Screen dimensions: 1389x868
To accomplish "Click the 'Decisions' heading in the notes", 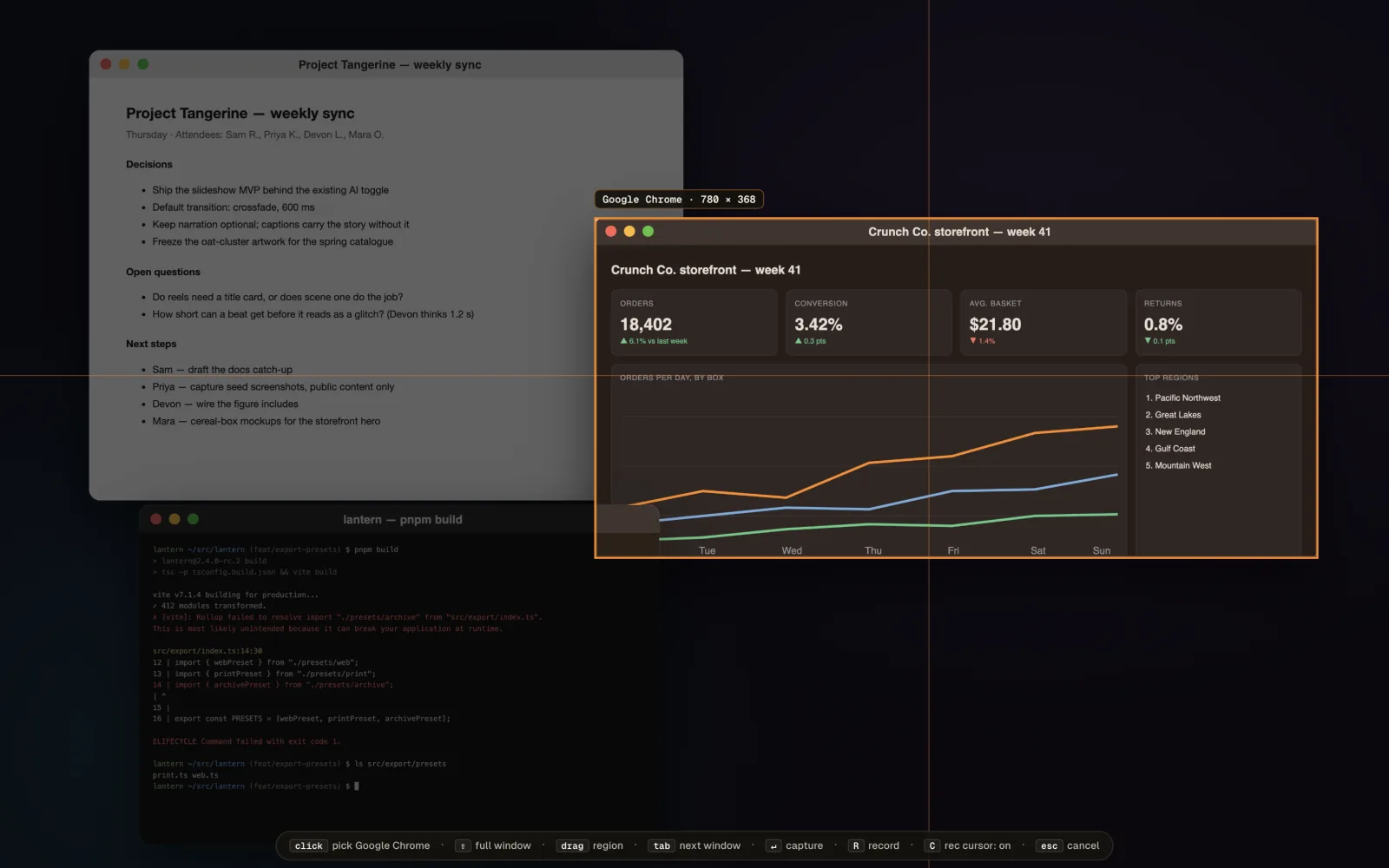I will (149, 164).
